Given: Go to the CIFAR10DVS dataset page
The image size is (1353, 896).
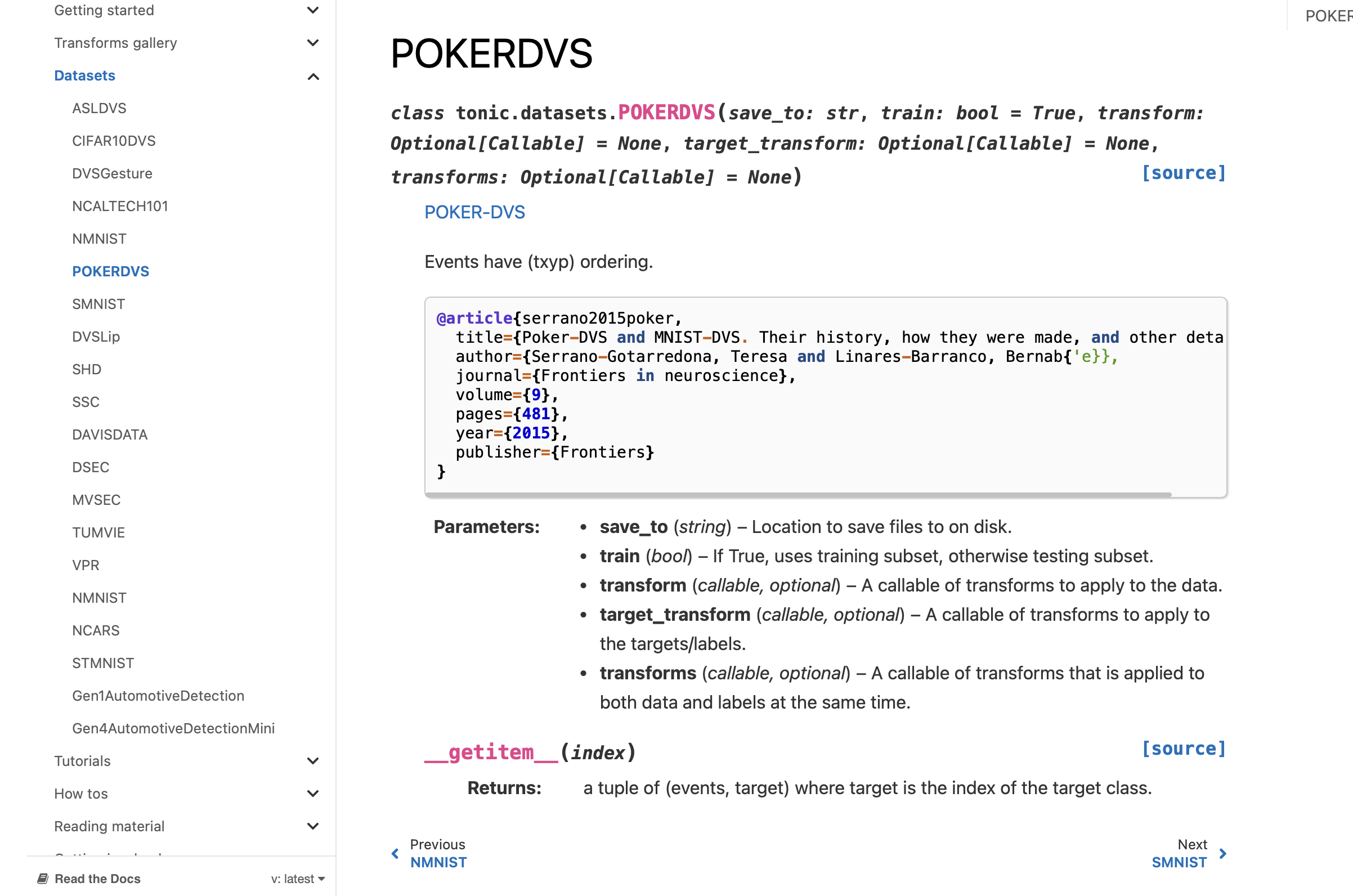Looking at the screenshot, I should [114, 141].
